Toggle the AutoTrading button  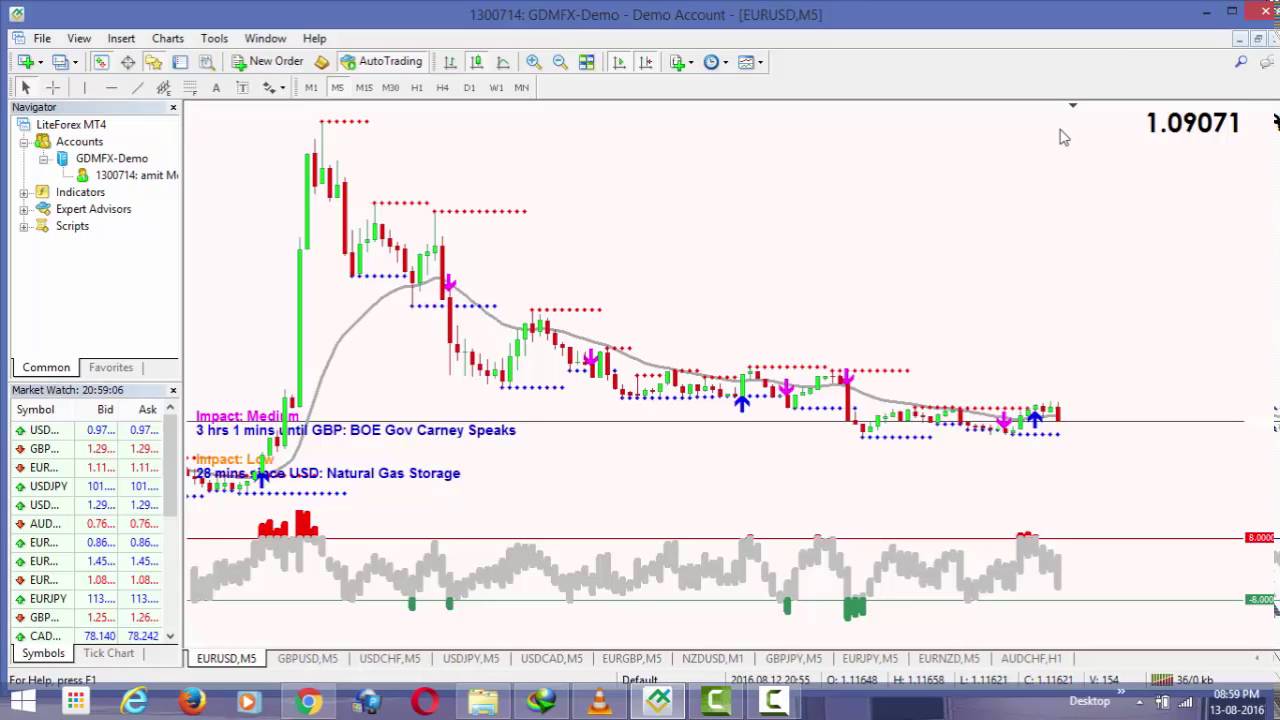pyautogui.click(x=381, y=62)
